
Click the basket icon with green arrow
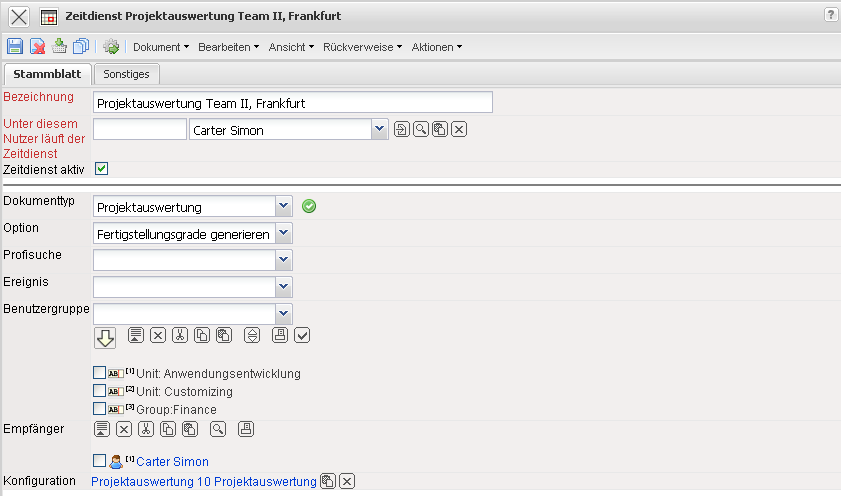[59, 47]
